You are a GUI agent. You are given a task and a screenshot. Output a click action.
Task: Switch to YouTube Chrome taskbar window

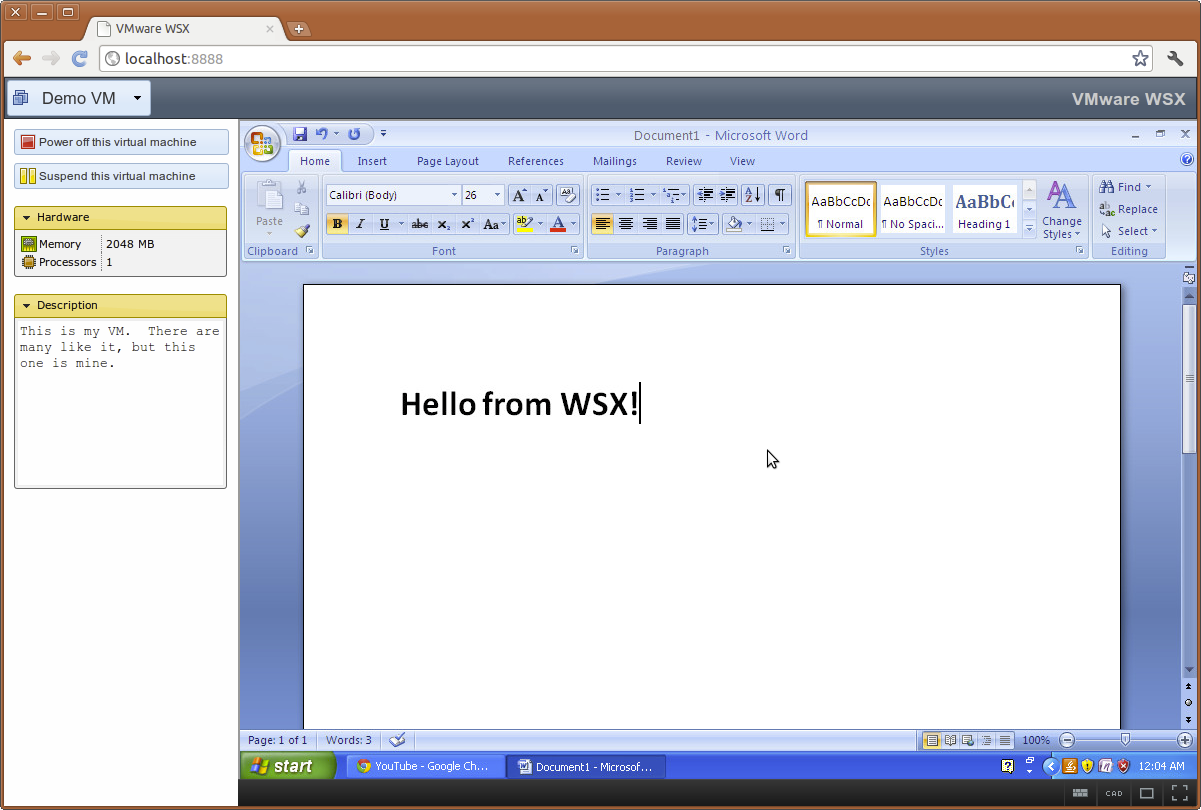[425, 766]
